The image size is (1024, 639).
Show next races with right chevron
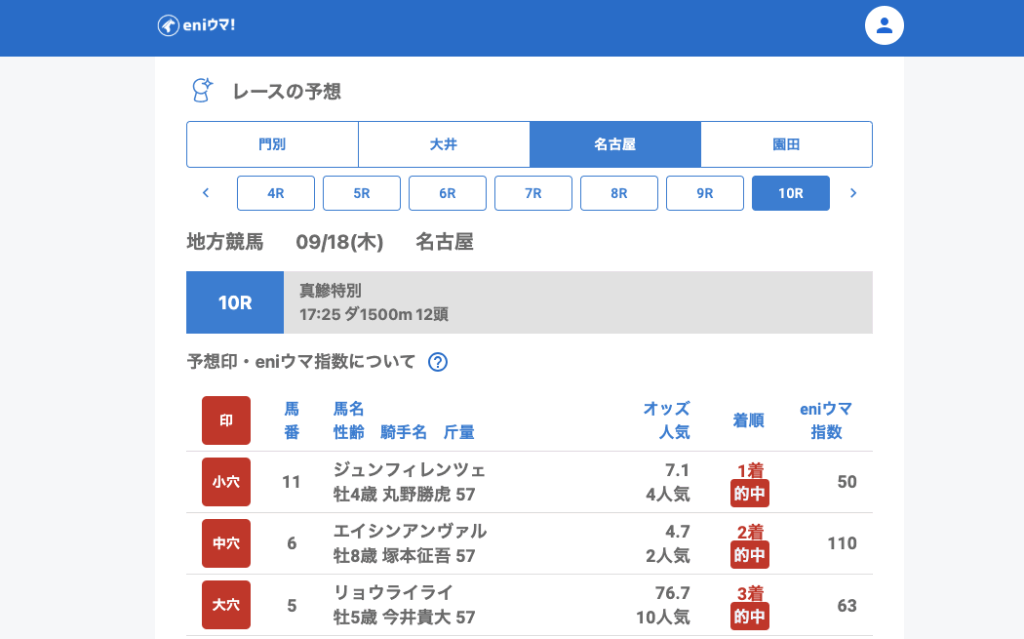tap(853, 193)
